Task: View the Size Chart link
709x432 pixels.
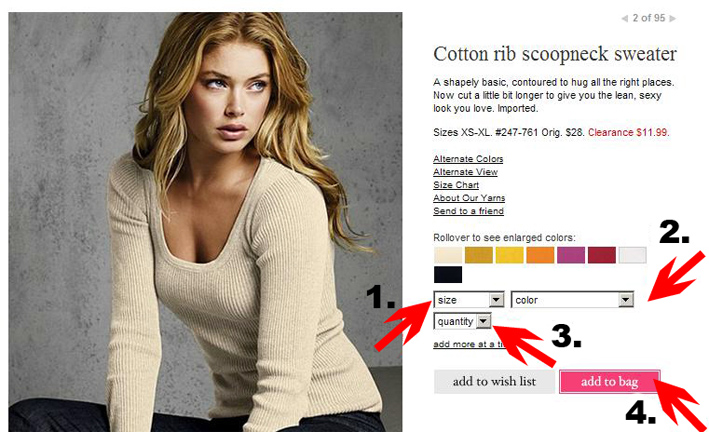Action: [x=456, y=185]
